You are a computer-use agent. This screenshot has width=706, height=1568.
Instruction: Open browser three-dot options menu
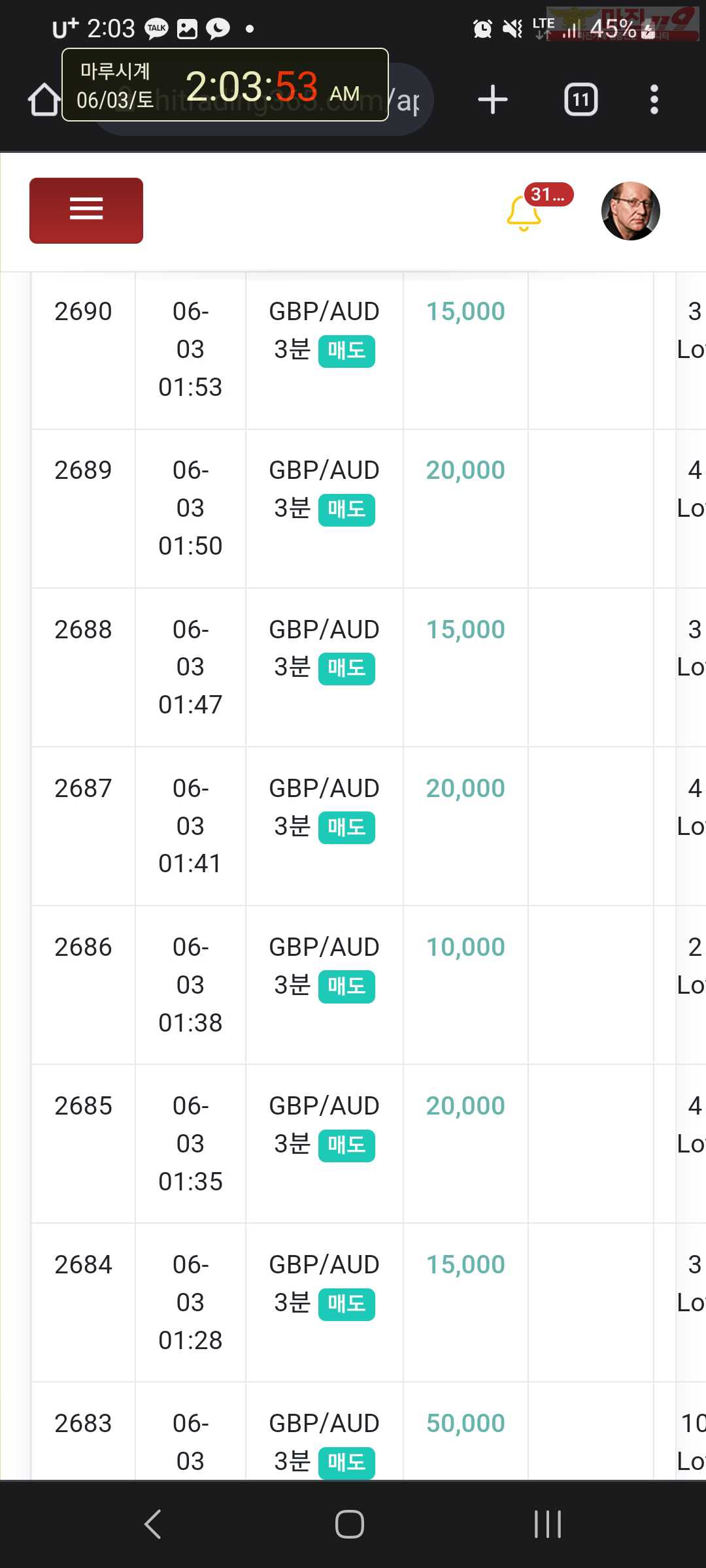tap(654, 100)
